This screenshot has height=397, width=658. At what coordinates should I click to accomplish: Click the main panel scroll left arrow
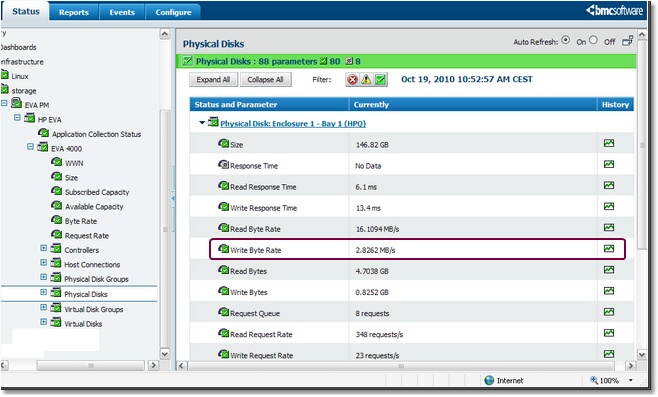click(181, 366)
